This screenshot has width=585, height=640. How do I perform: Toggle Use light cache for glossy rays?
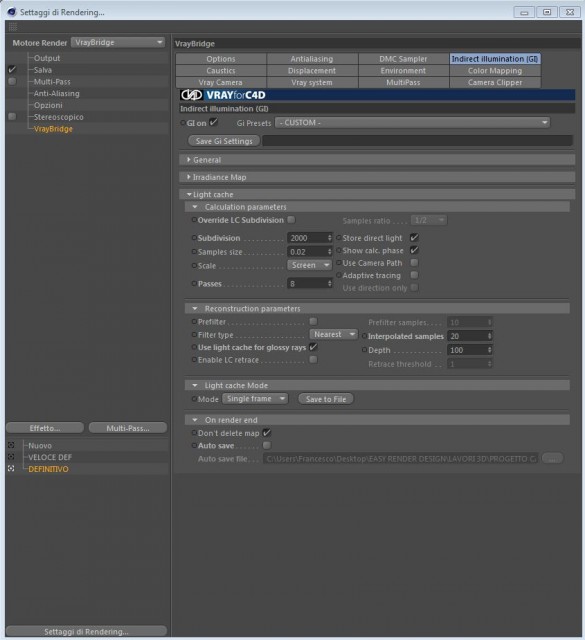tap(313, 347)
